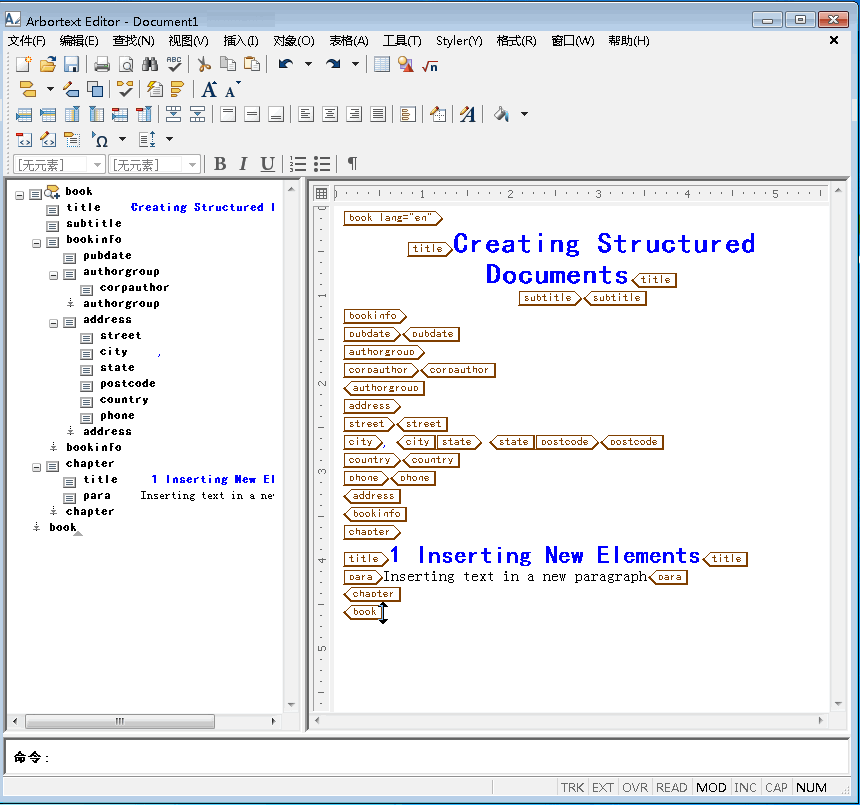
Task: Click the Paste clipboard icon
Action: pyautogui.click(x=252, y=65)
